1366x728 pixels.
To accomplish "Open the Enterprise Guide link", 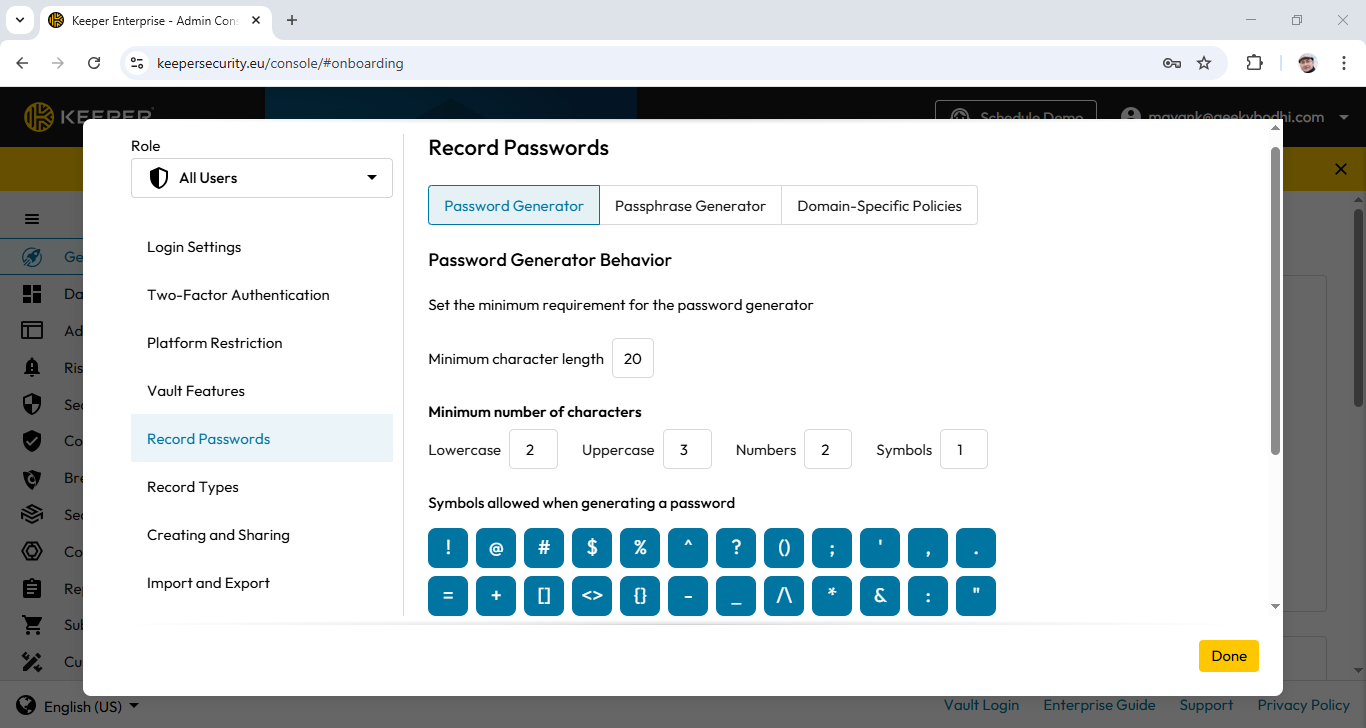I will [x=1099, y=705].
